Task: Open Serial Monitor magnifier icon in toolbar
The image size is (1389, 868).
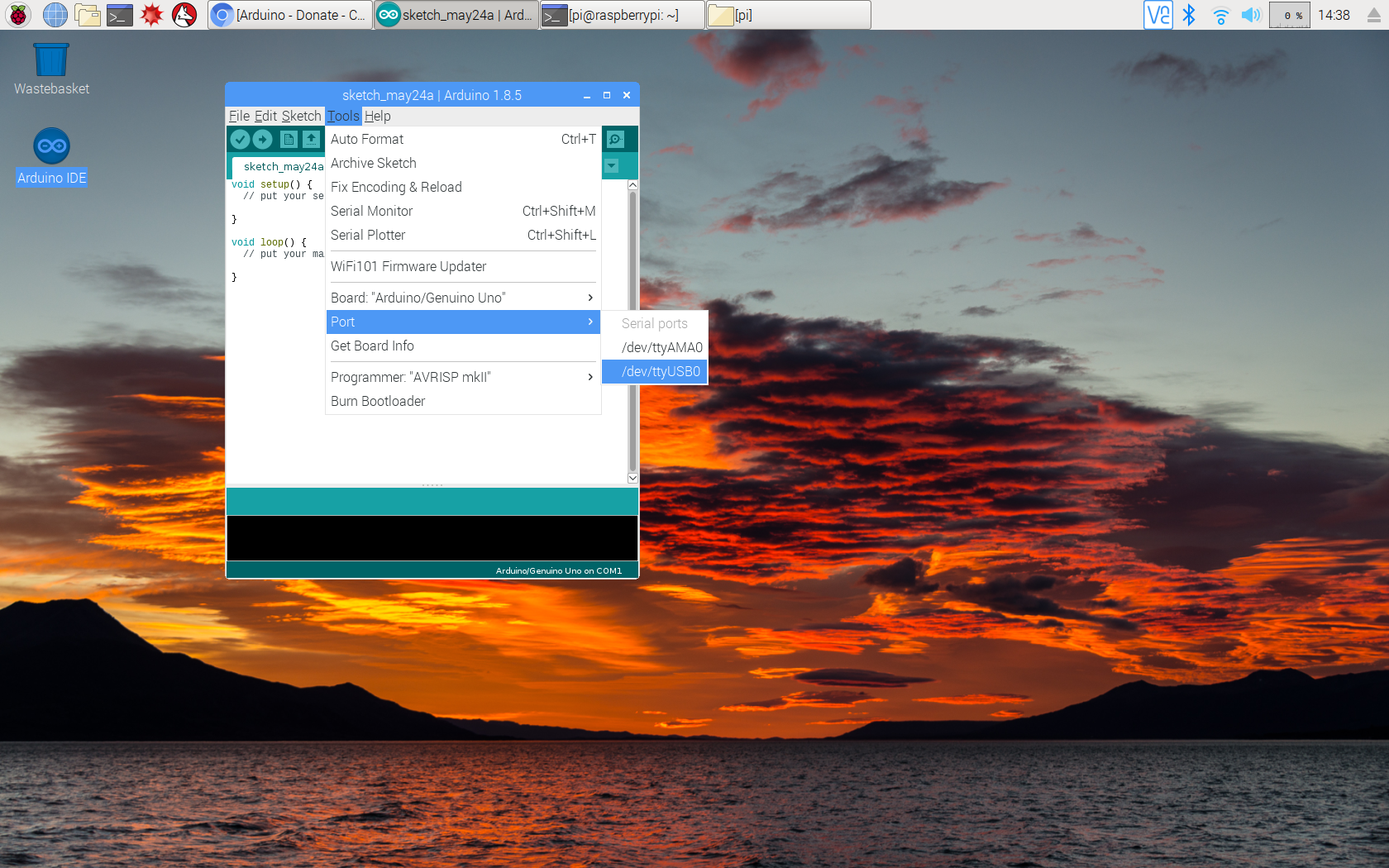Action: [x=616, y=140]
